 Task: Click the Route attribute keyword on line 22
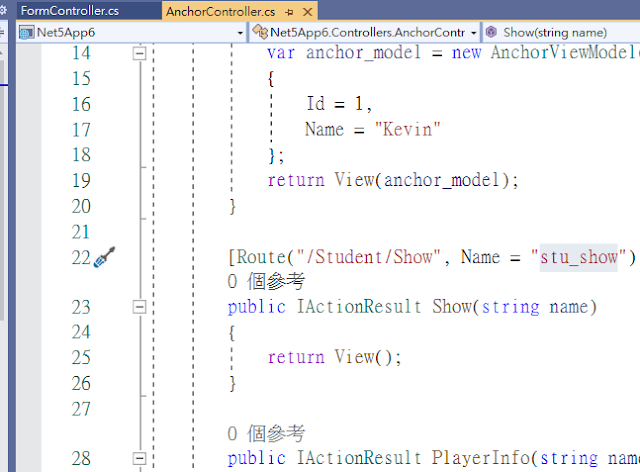point(261,257)
